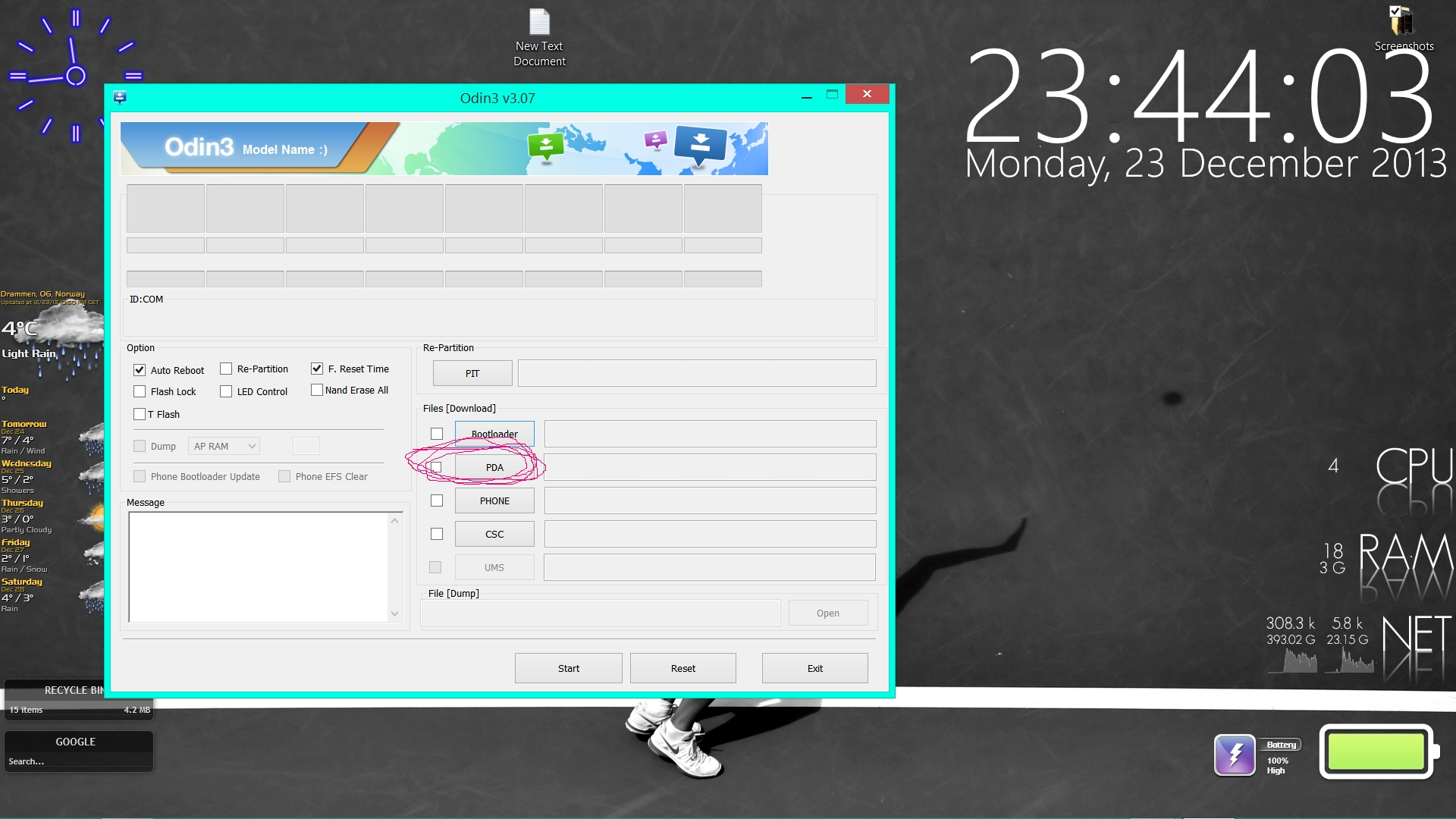Tick the checkbox beside PDA
The height and width of the screenshot is (819, 1456).
(x=437, y=467)
